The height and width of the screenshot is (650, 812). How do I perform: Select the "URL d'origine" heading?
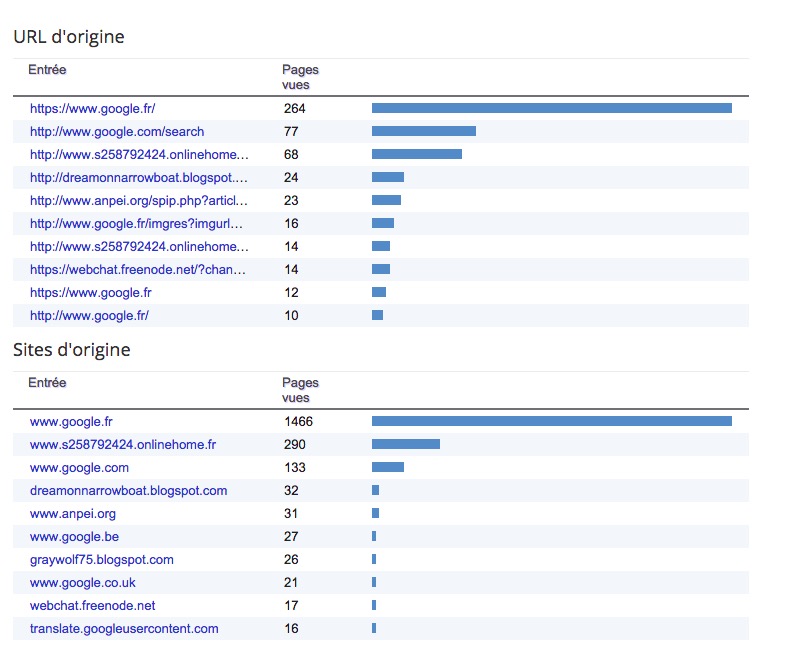(69, 37)
